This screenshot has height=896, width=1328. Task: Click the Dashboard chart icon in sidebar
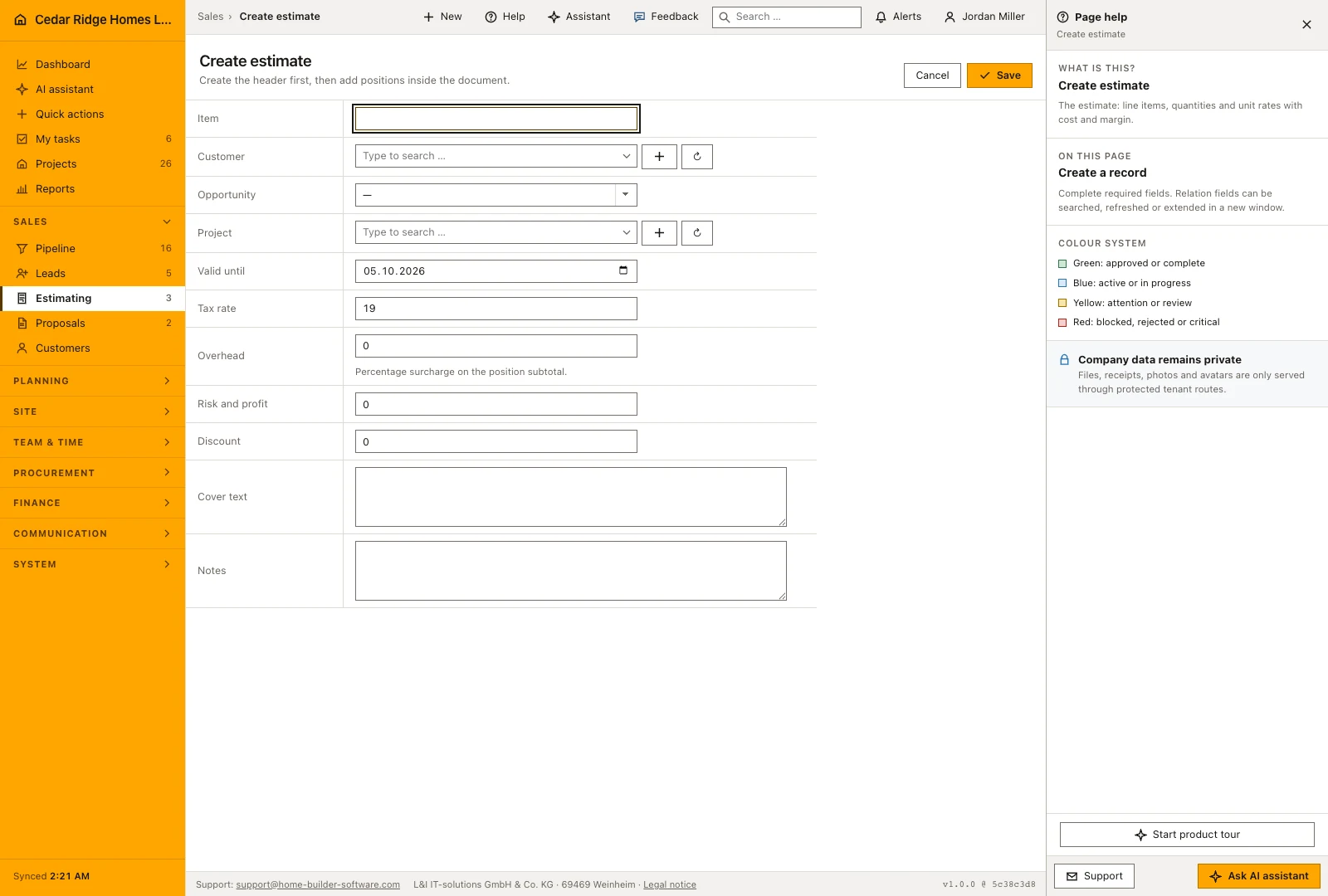[22, 65]
